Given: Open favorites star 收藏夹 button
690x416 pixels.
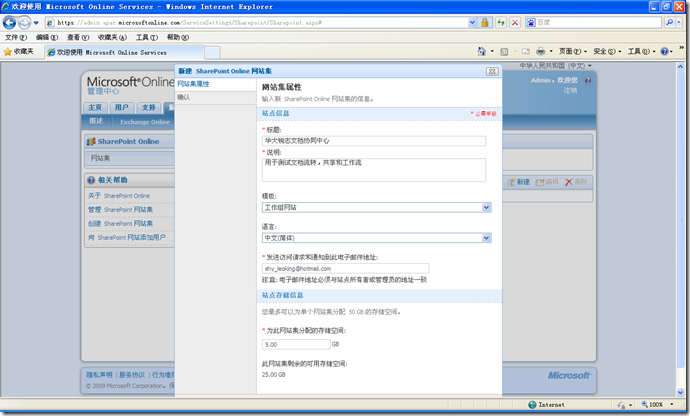Looking at the screenshot, I should click(x=18, y=52).
